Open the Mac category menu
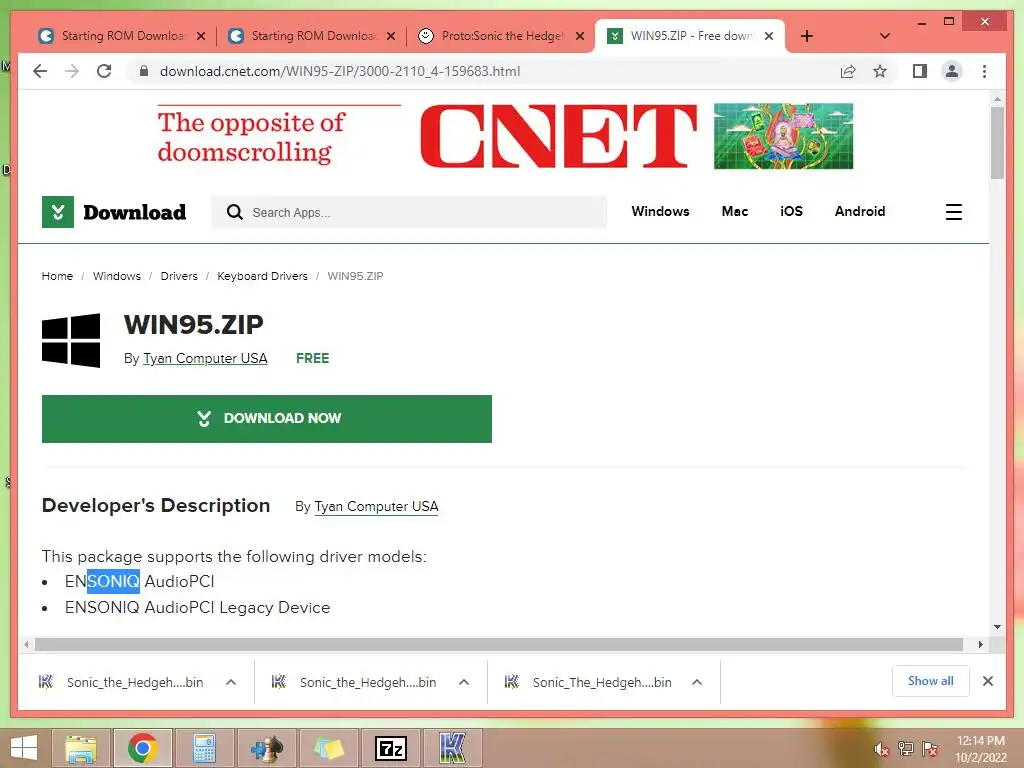 pyautogui.click(x=735, y=211)
